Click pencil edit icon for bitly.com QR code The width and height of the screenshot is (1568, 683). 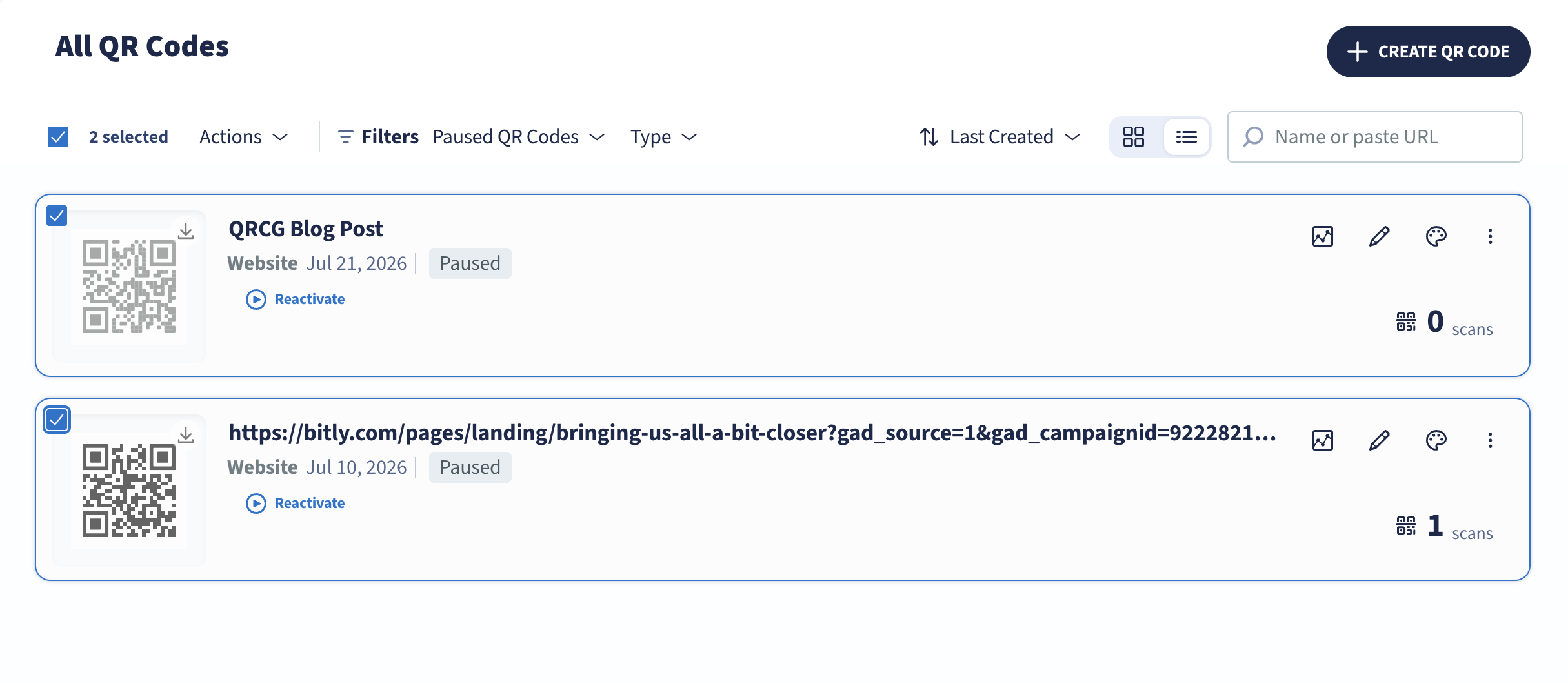(x=1379, y=440)
